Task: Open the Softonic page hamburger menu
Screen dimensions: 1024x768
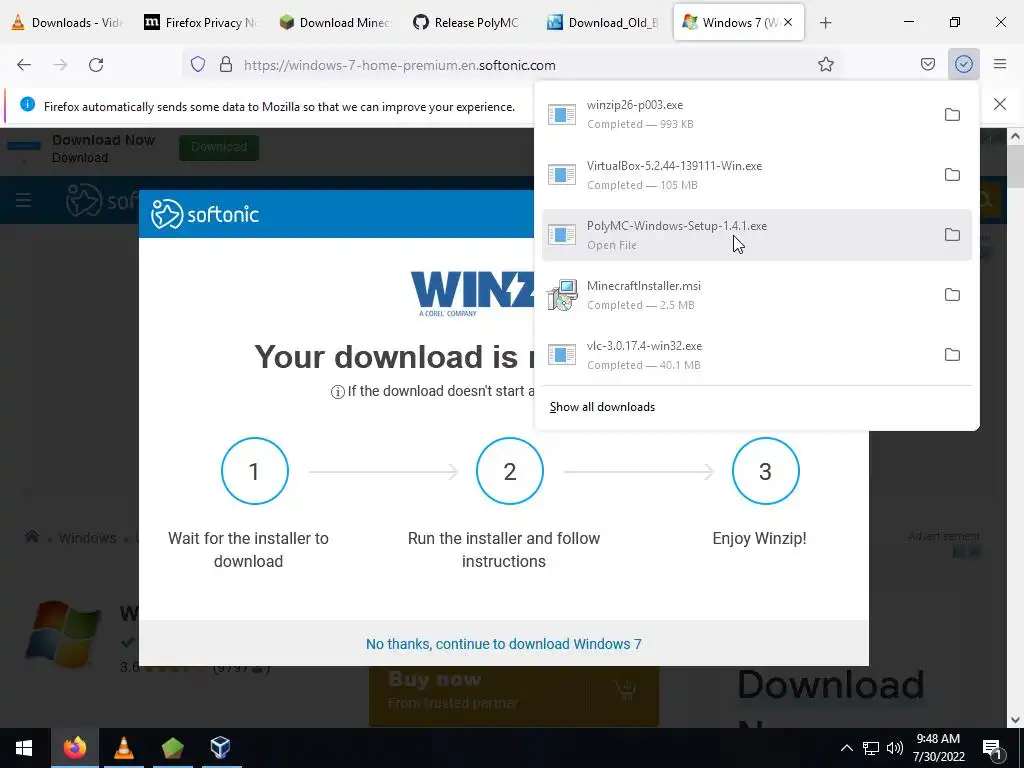Action: (24, 200)
